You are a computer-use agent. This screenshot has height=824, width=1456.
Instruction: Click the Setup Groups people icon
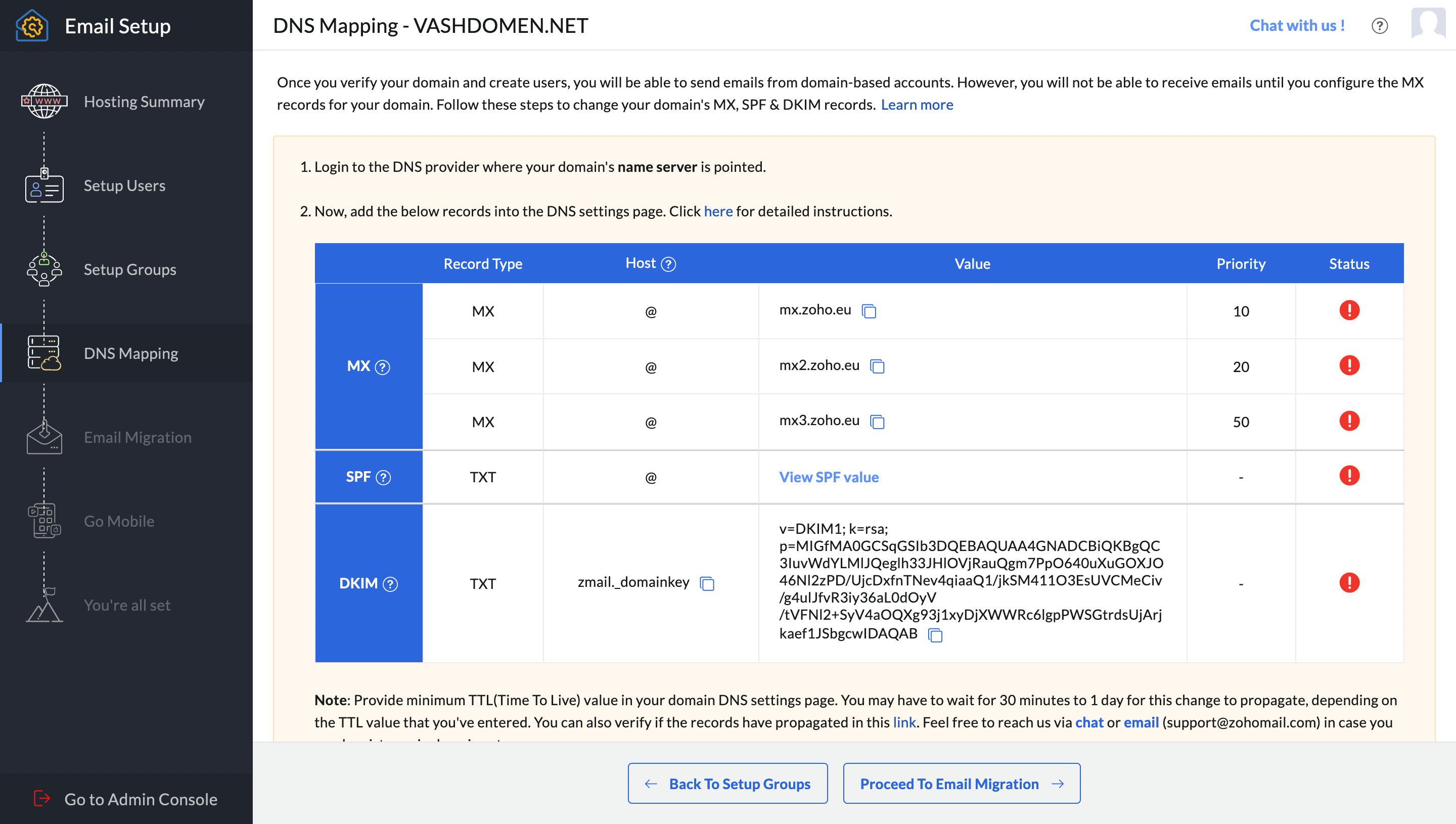coord(44,269)
